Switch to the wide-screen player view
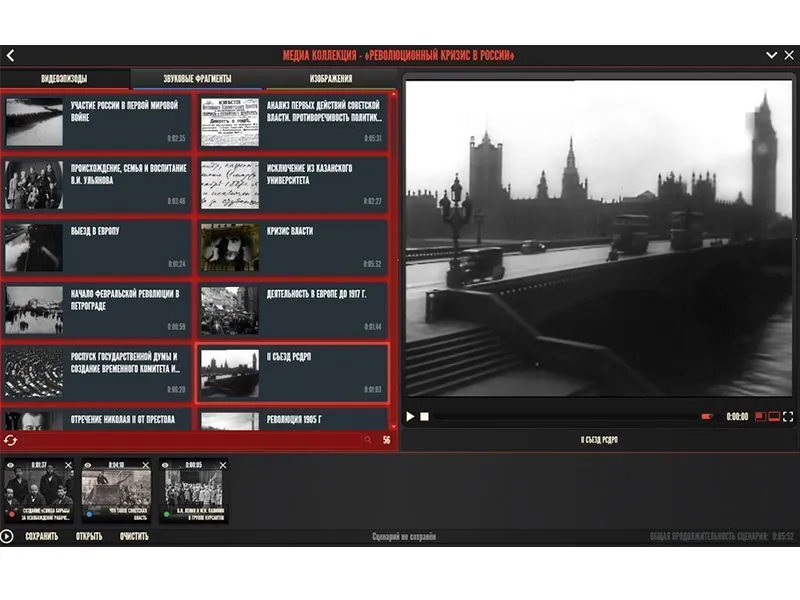The width and height of the screenshot is (800, 600). (x=774, y=416)
